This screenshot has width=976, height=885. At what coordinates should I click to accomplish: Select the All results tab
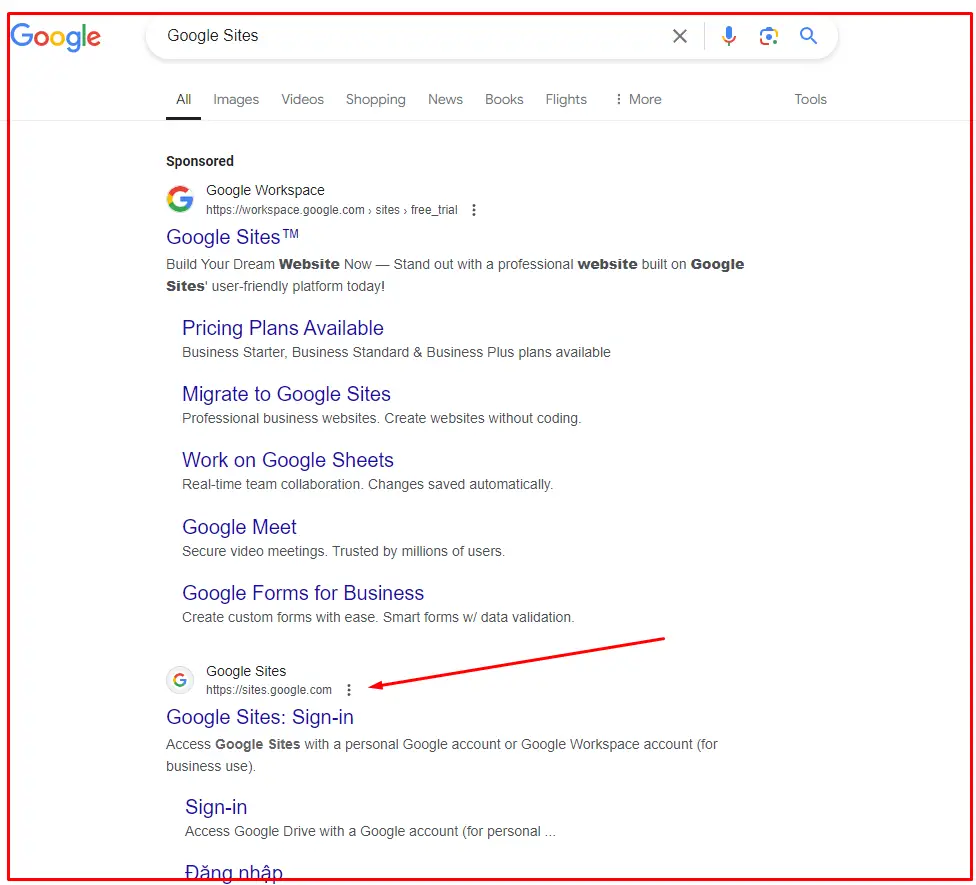pyautogui.click(x=183, y=100)
